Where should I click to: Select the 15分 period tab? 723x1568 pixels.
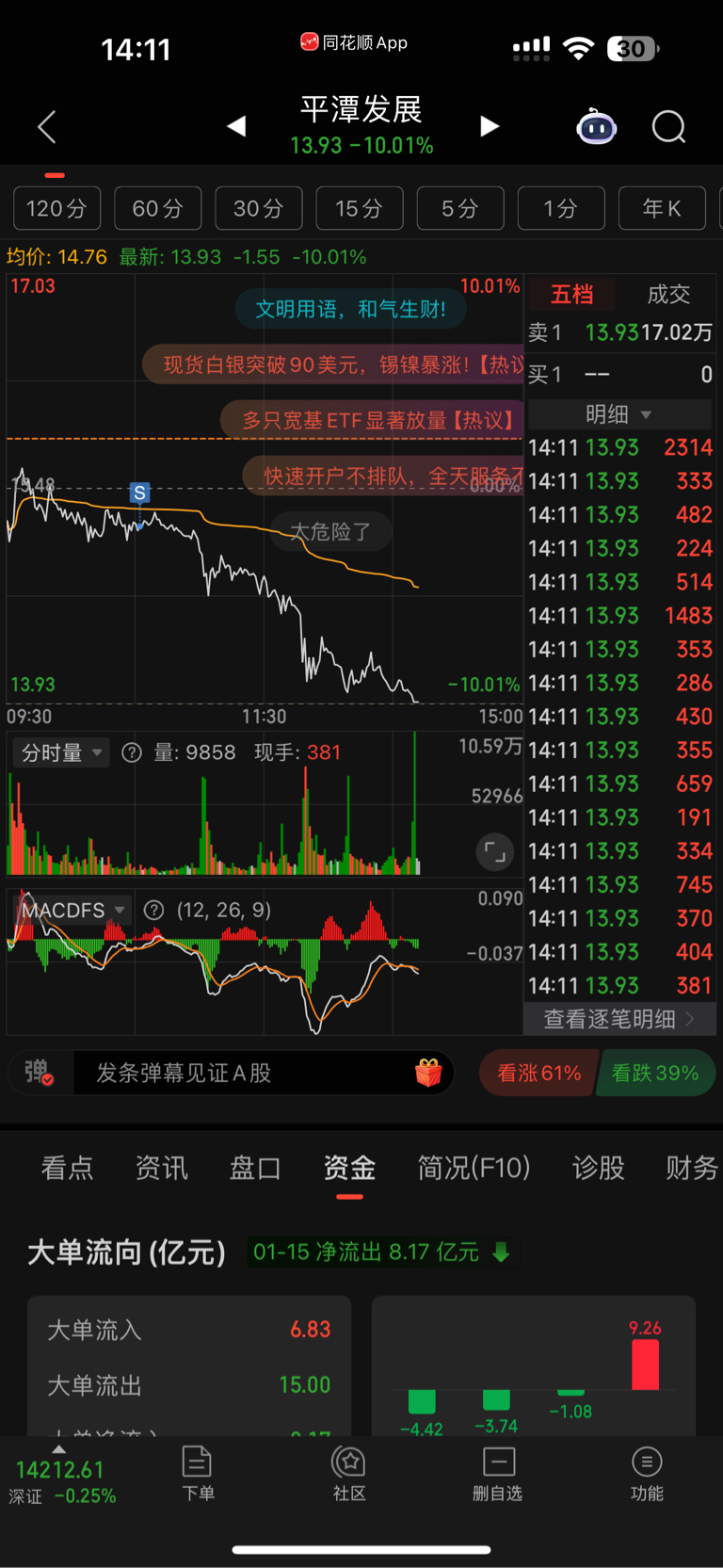pos(360,208)
